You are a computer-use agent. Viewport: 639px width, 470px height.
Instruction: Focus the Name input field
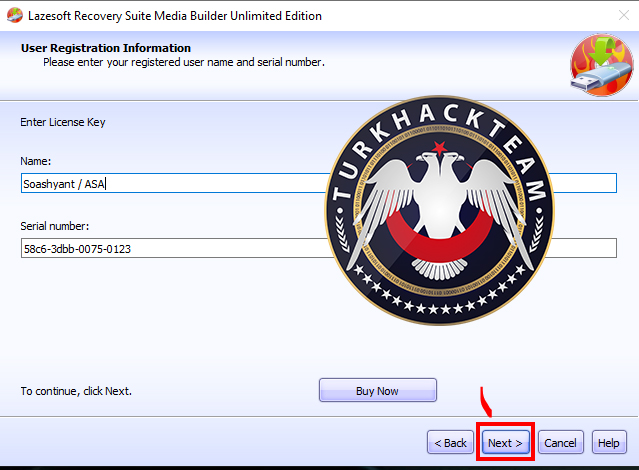tap(319, 183)
